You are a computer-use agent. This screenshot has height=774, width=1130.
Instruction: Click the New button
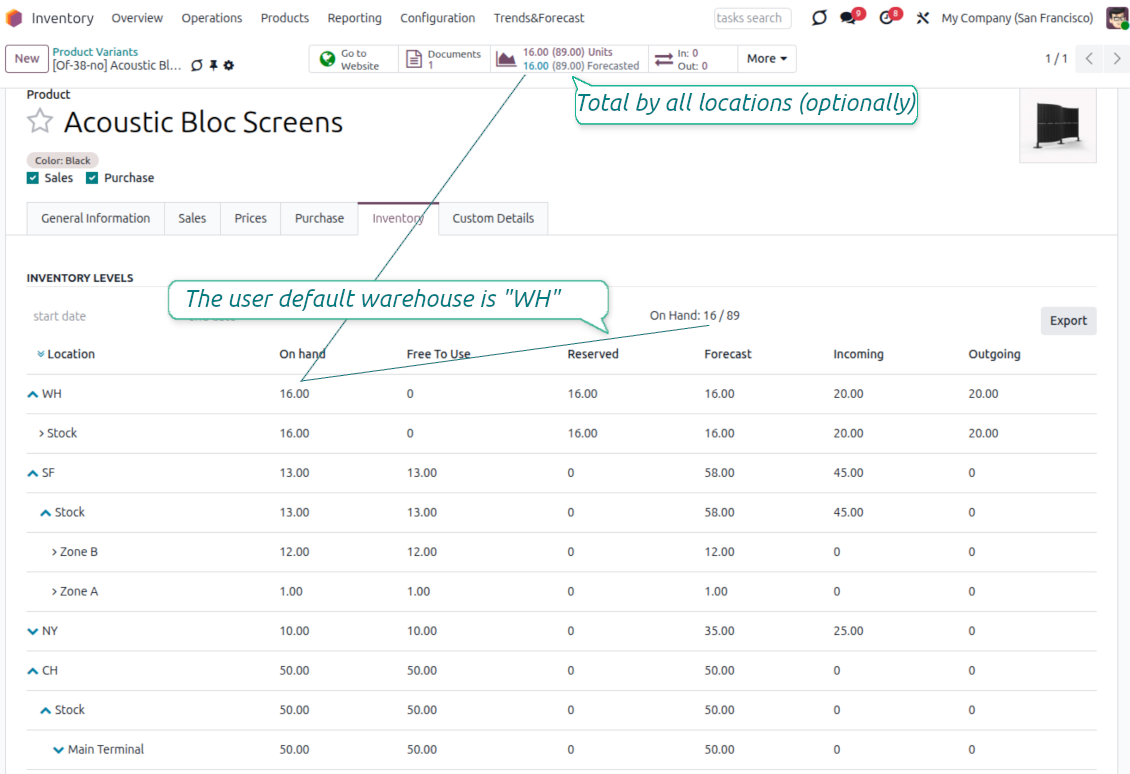(26, 59)
